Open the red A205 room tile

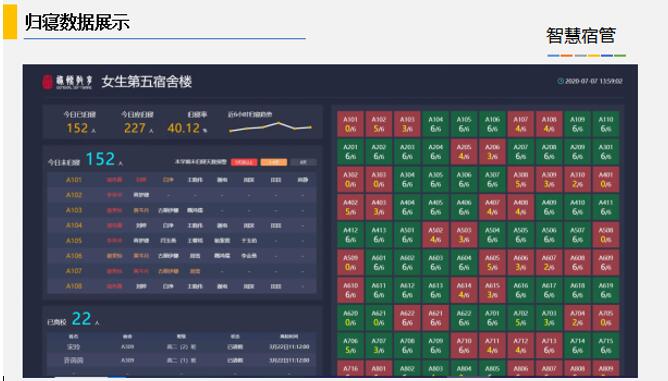(464, 152)
